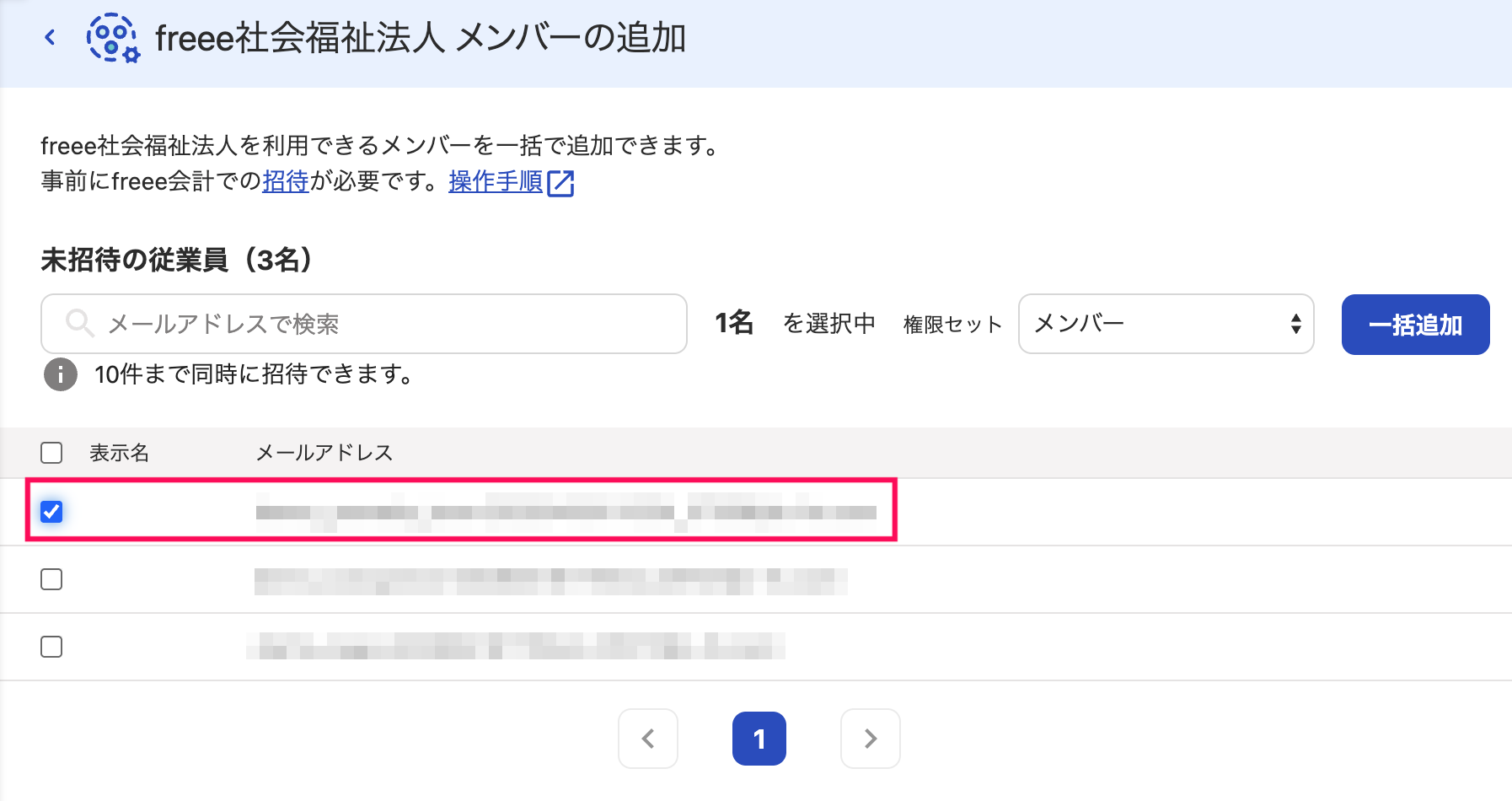Click the 1名 selected count text
The height and width of the screenshot is (801, 1512).
pyautogui.click(x=734, y=323)
